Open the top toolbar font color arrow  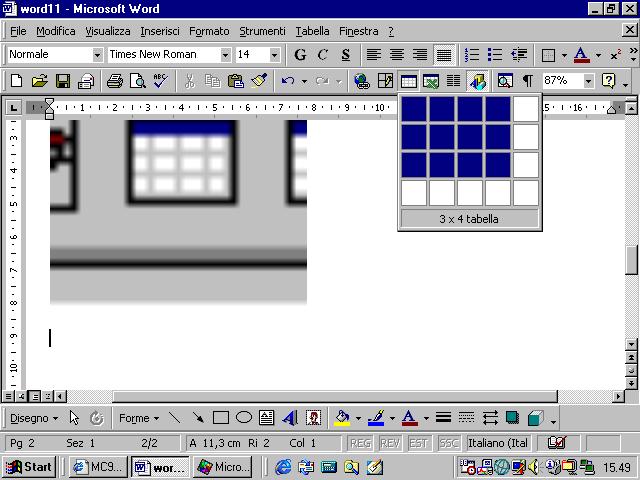[598, 55]
